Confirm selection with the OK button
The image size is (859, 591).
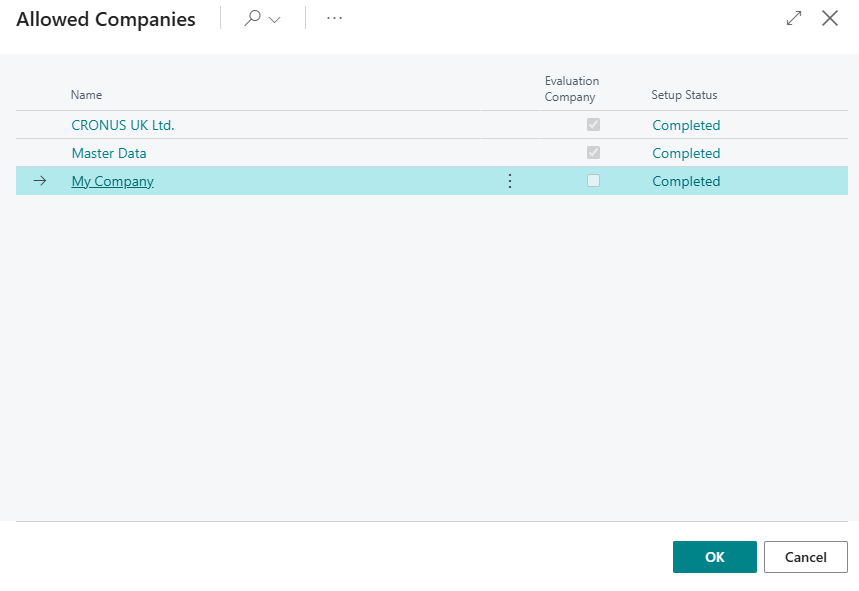tap(714, 557)
